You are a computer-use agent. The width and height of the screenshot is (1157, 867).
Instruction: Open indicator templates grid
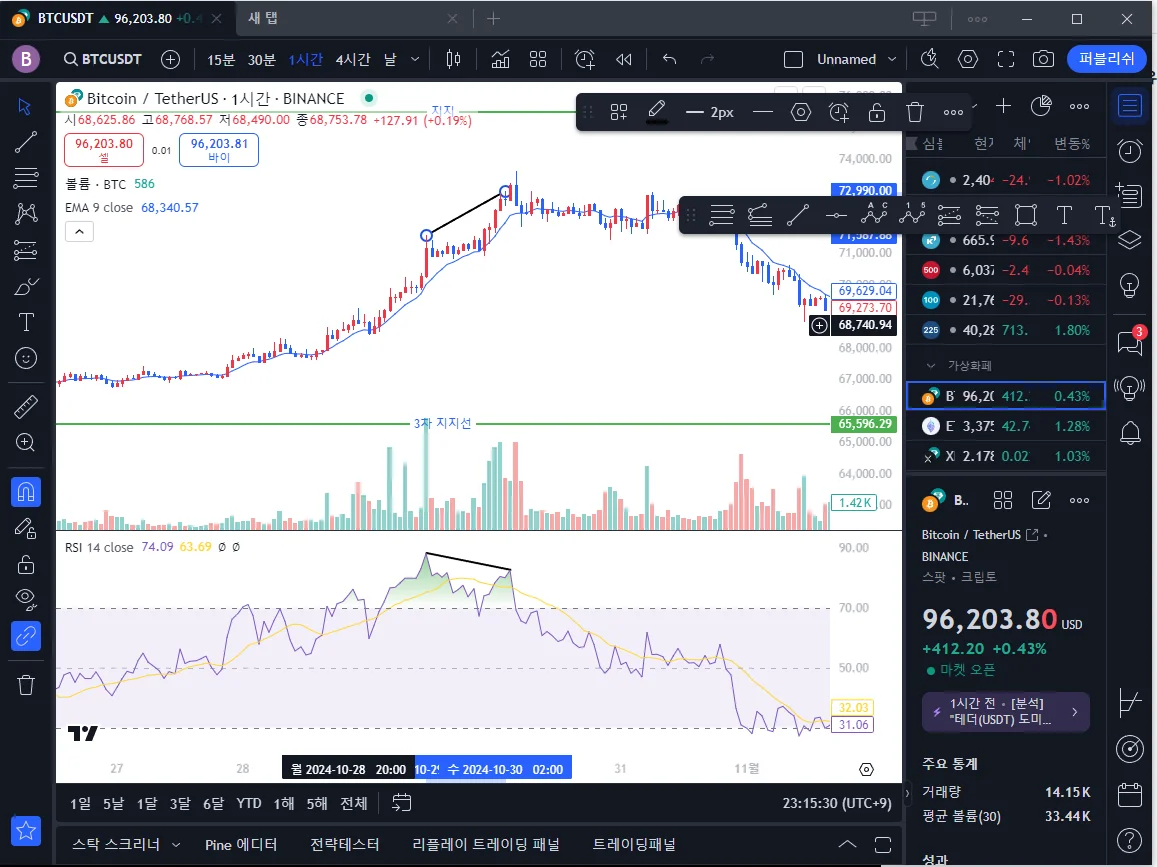[538, 59]
